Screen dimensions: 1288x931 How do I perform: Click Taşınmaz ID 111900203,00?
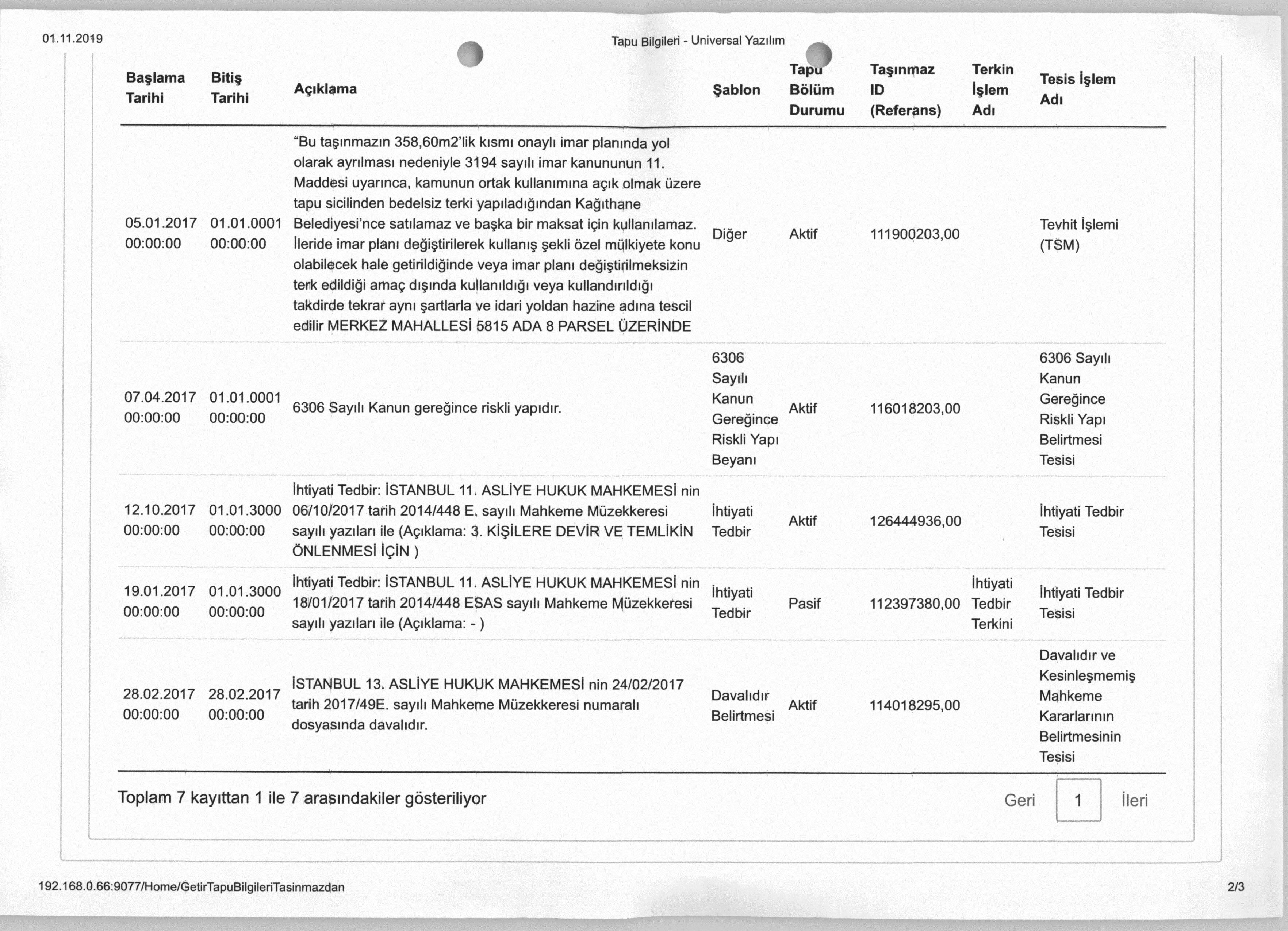coord(915,234)
